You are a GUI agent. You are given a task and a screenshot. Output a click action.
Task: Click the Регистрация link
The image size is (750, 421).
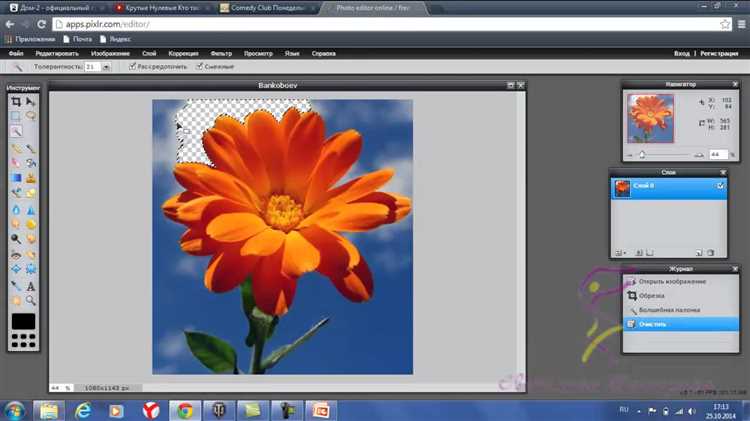tap(719, 54)
